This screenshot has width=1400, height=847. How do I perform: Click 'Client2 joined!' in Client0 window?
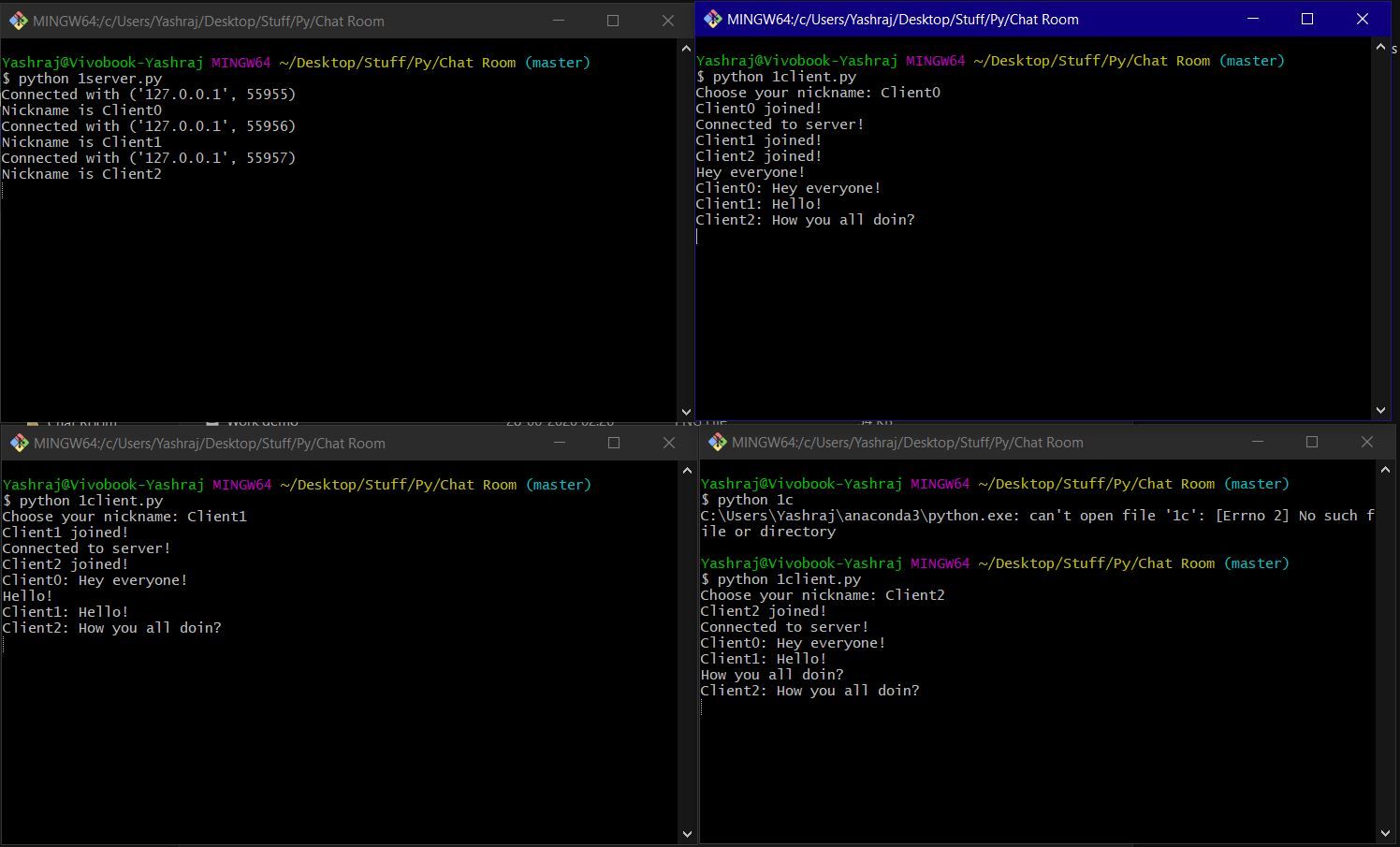coord(759,156)
